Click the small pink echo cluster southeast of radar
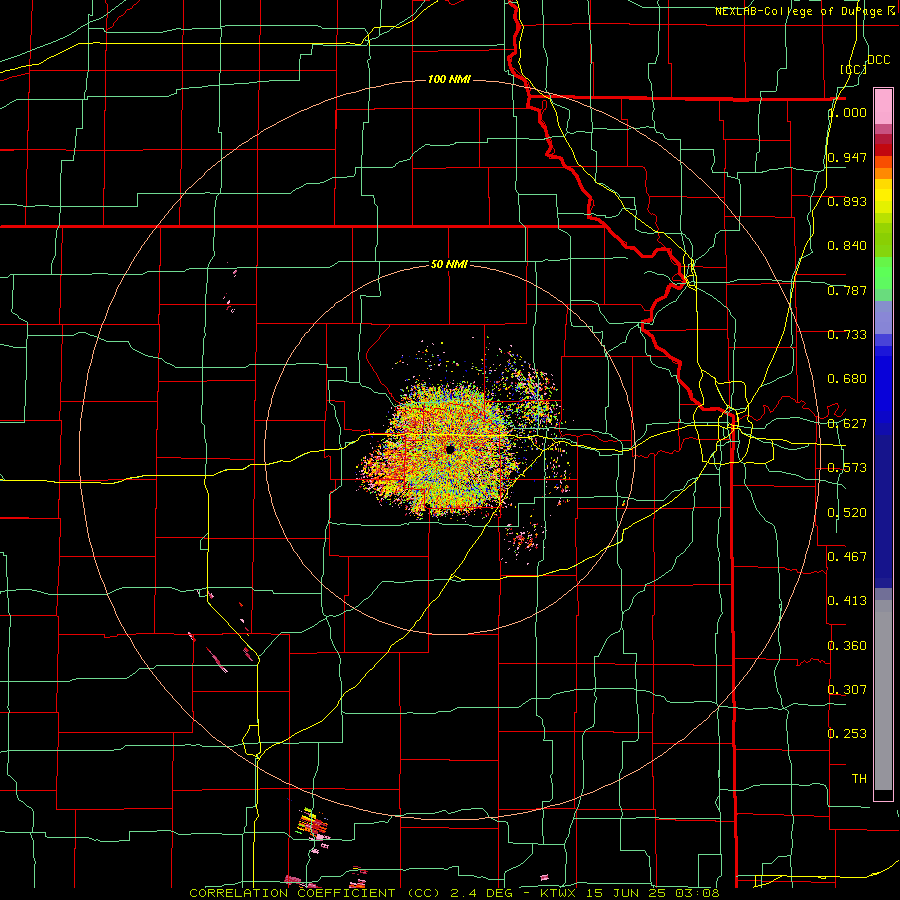 pyautogui.click(x=524, y=541)
